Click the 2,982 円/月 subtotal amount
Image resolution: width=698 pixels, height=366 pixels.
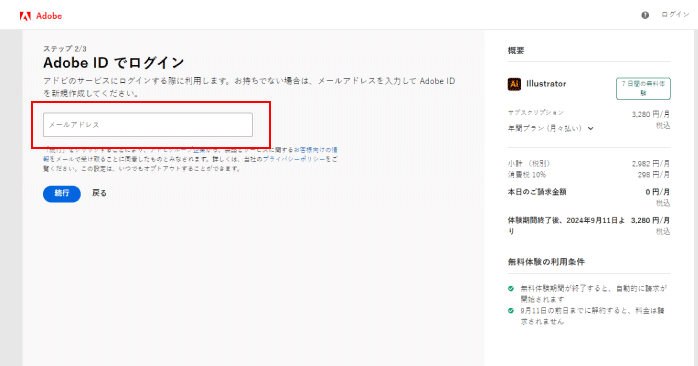[x=650, y=163]
